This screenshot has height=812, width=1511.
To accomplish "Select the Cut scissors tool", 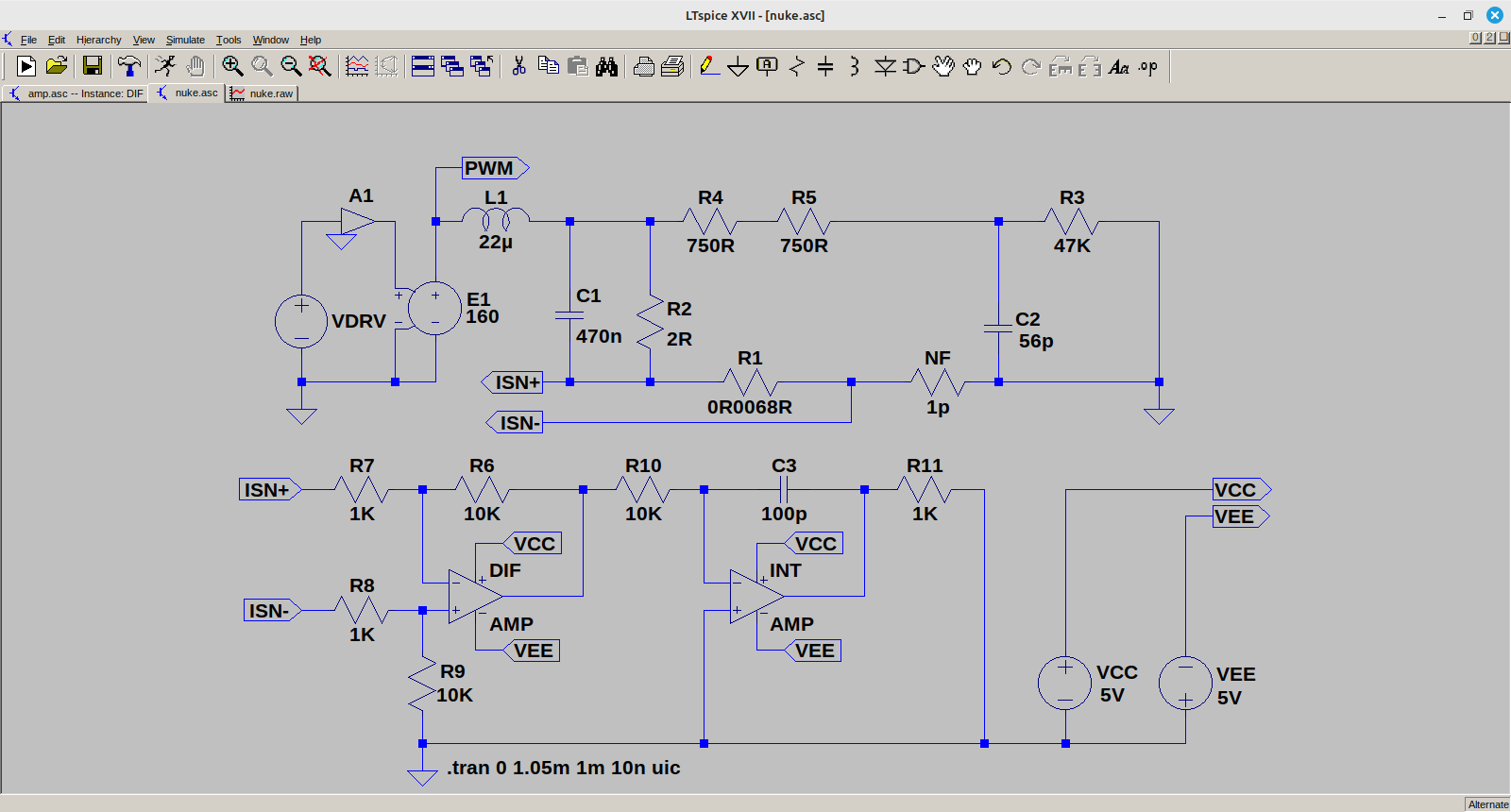I will [518, 66].
